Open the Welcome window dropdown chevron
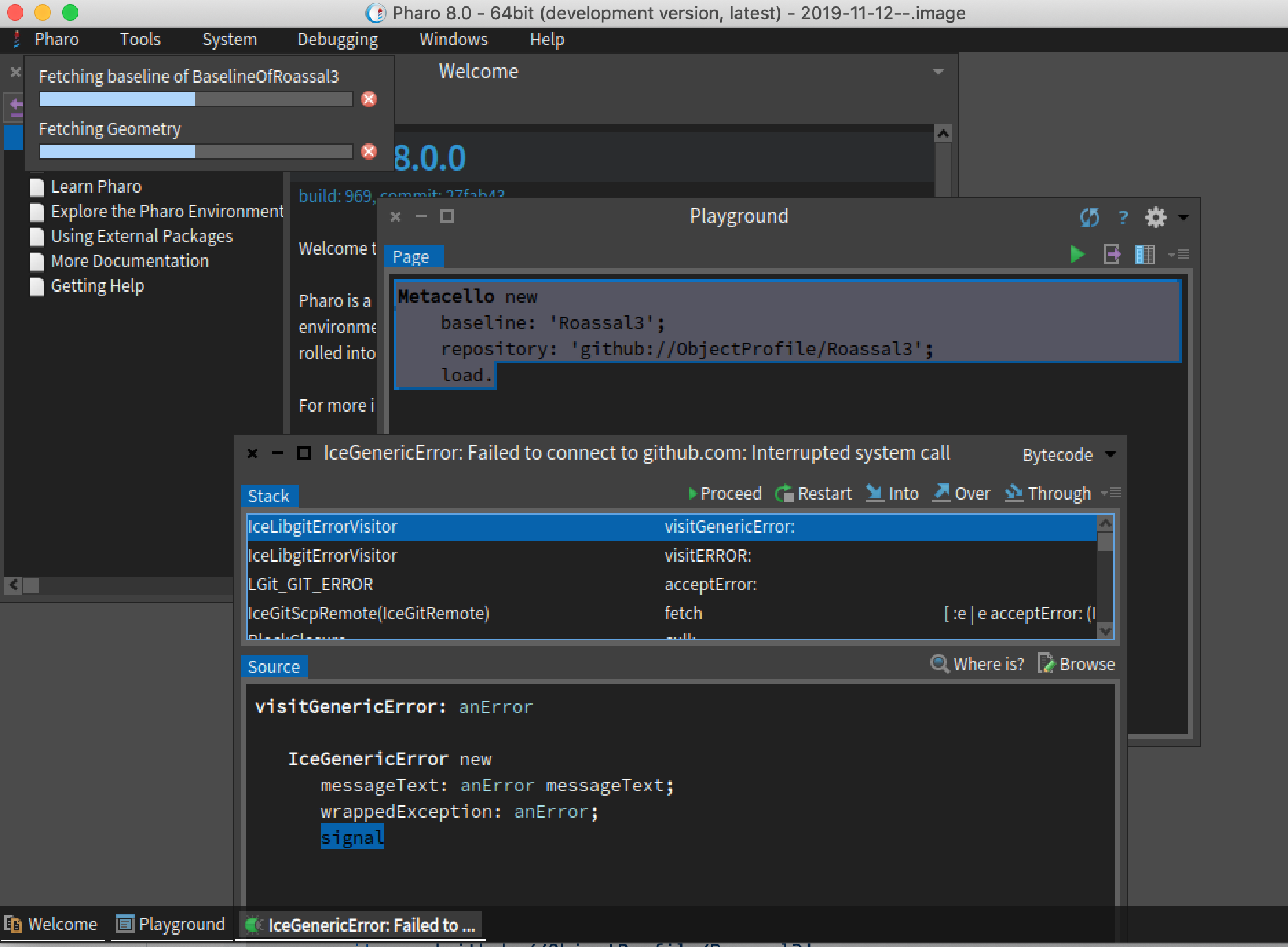Image resolution: width=1288 pixels, height=947 pixels. (938, 72)
